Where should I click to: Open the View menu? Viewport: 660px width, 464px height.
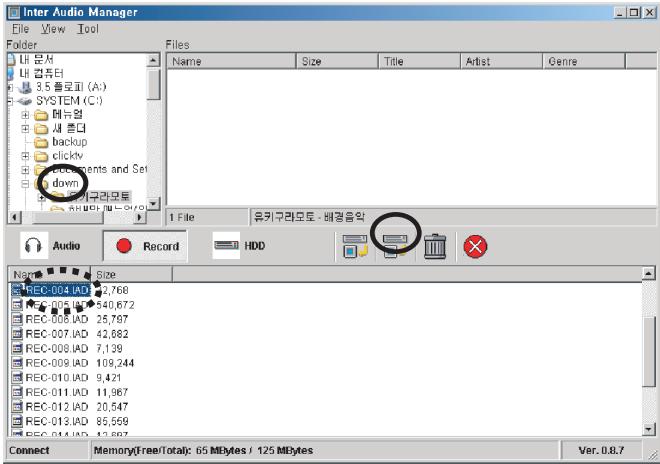(x=53, y=29)
